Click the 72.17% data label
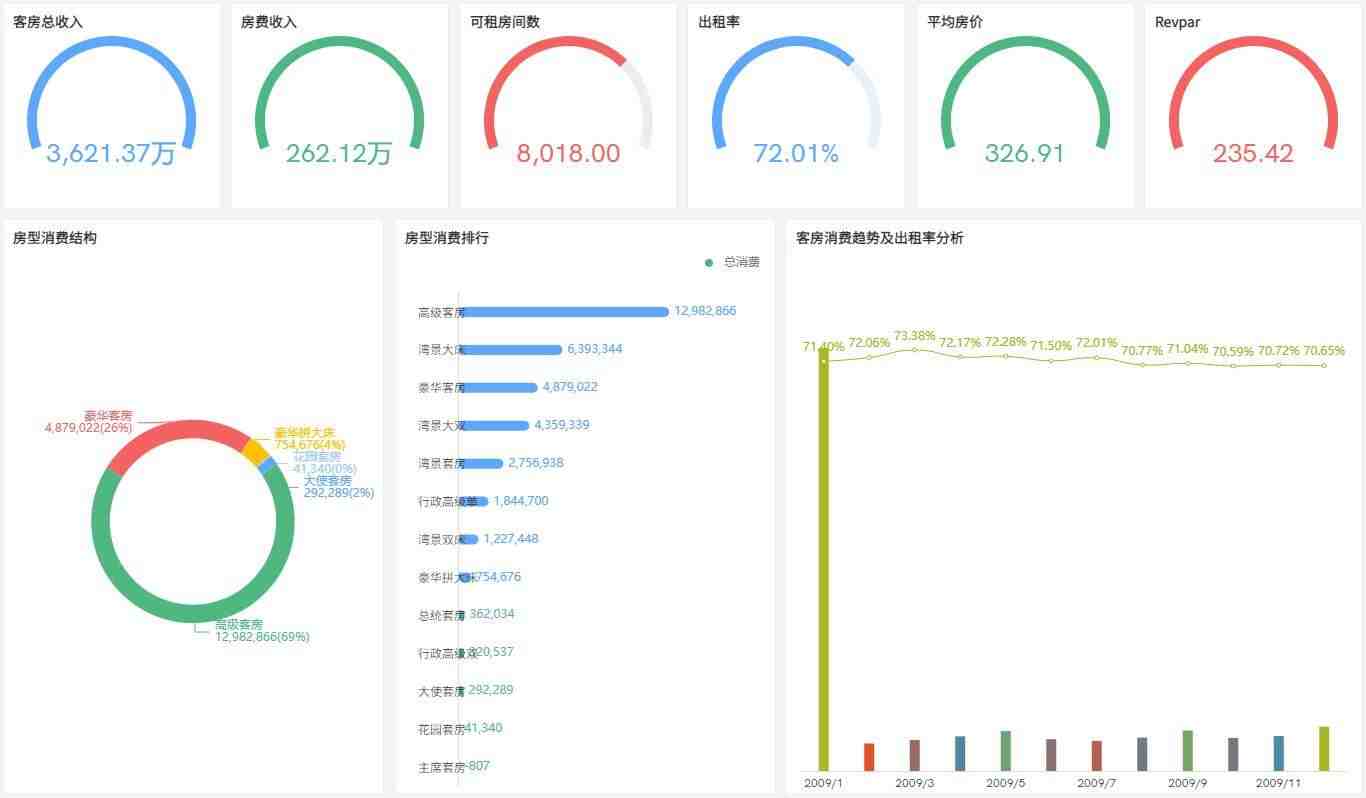This screenshot has height=798, width=1366. pyautogui.click(x=960, y=343)
